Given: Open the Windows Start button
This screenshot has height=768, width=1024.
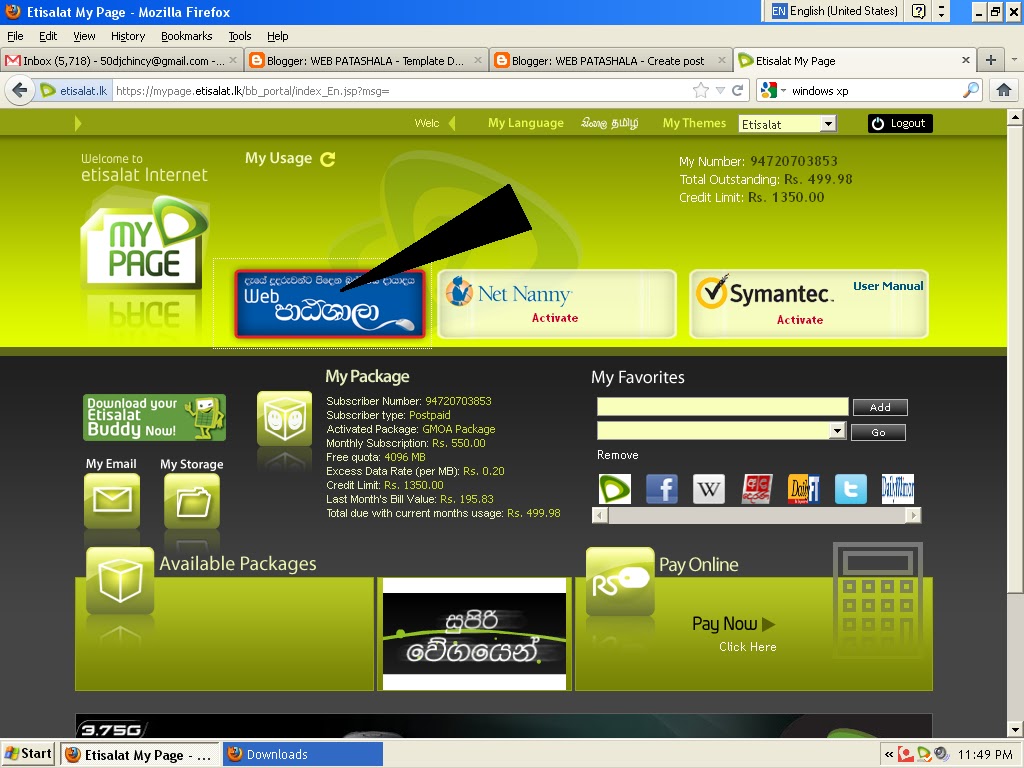Looking at the screenshot, I should [x=28, y=754].
